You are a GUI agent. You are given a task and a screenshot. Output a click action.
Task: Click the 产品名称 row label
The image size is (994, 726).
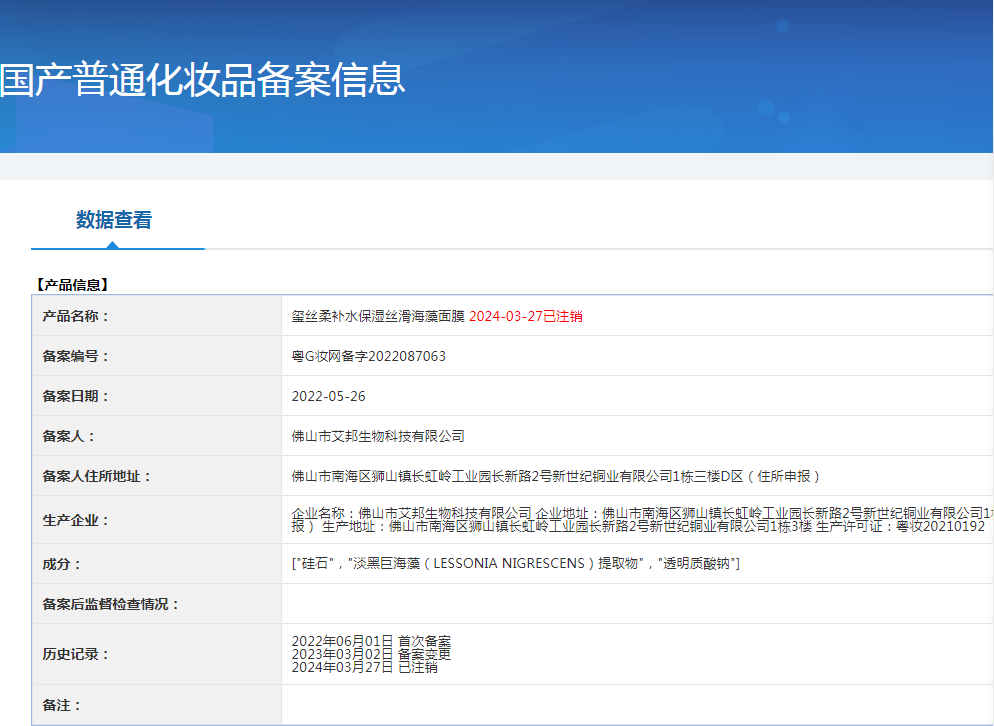coord(76,316)
